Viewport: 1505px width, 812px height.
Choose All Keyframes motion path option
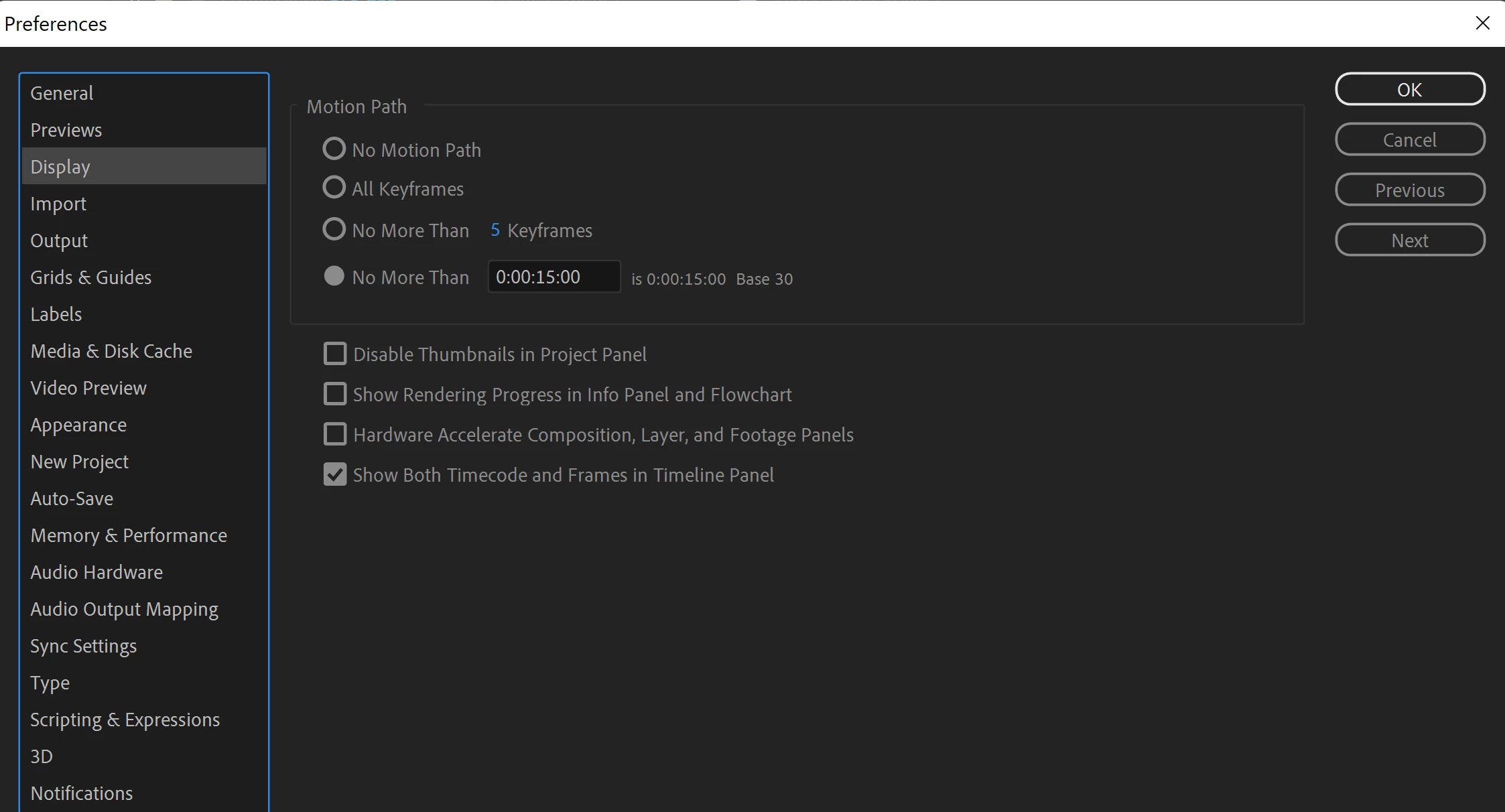[x=334, y=188]
